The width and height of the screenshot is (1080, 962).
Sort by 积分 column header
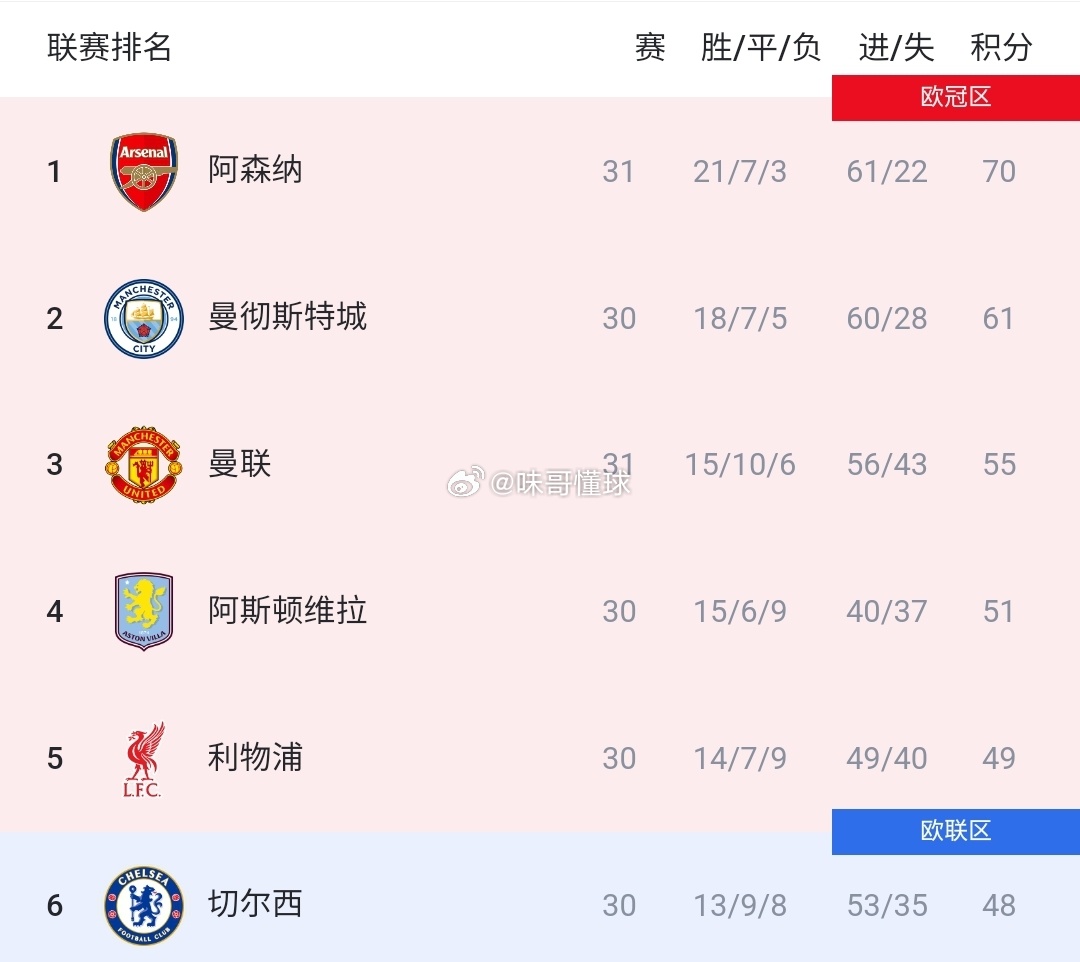(x=1001, y=48)
